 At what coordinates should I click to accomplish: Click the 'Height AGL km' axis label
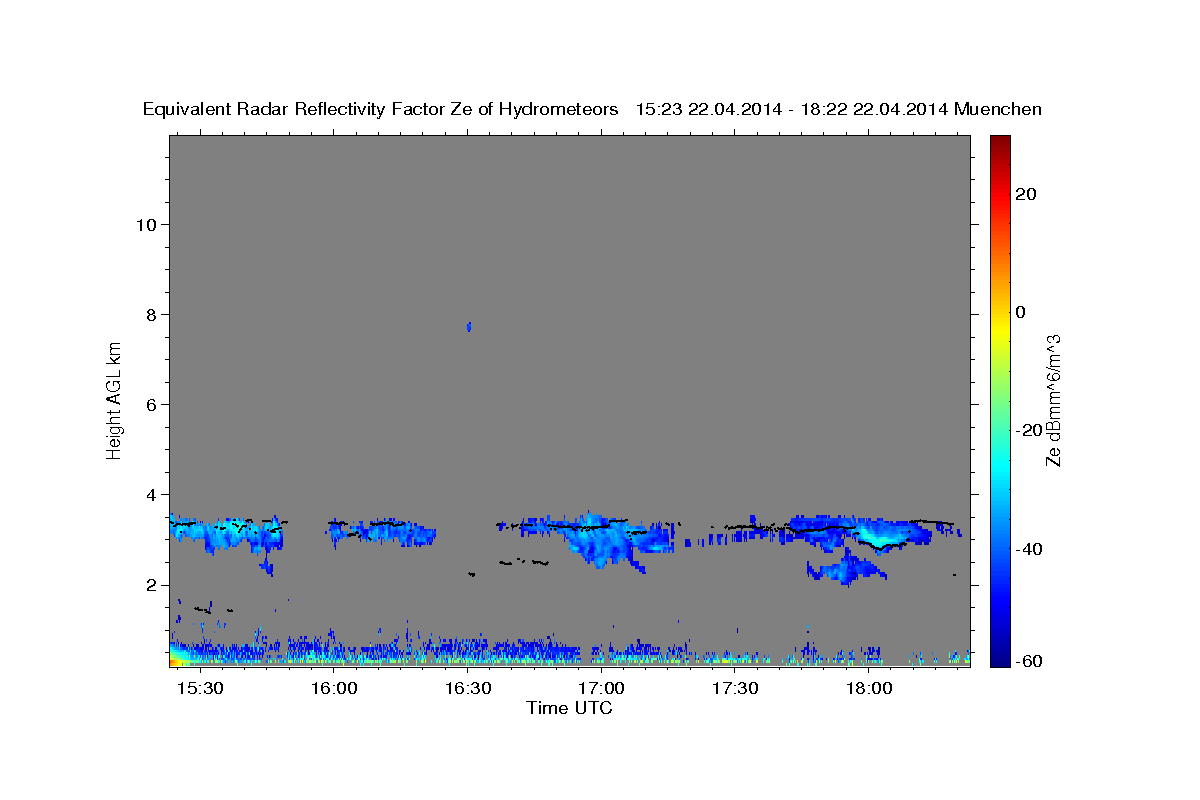click(x=114, y=400)
